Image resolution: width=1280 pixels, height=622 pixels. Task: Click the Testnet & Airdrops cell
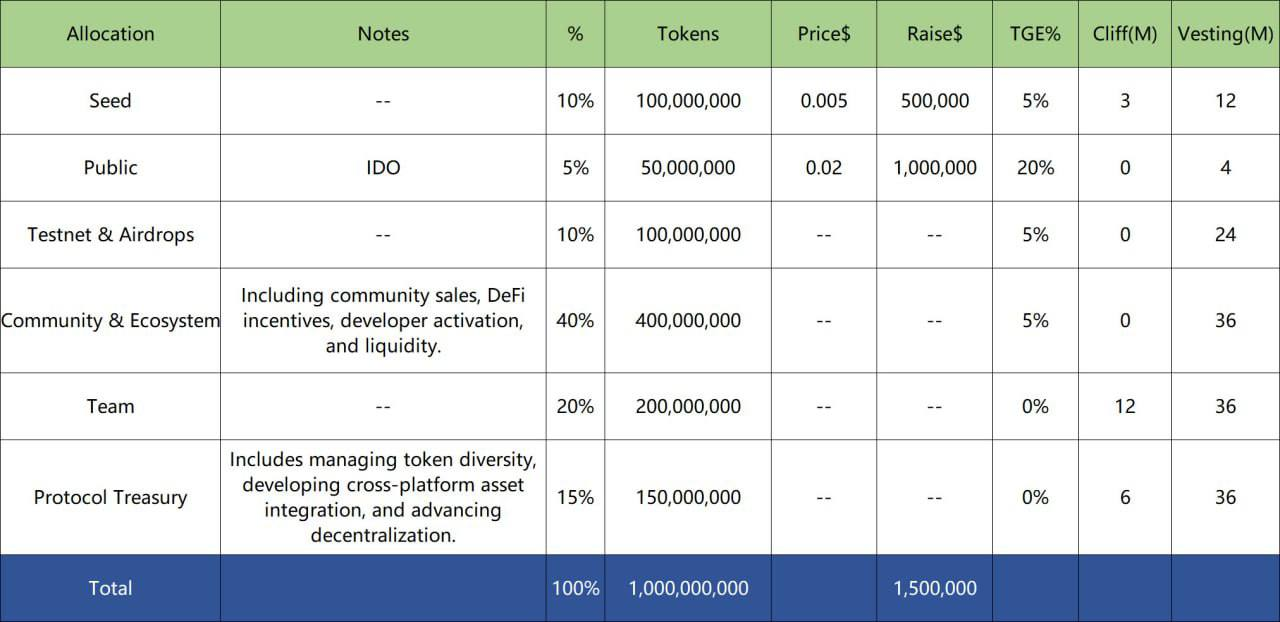pos(110,235)
